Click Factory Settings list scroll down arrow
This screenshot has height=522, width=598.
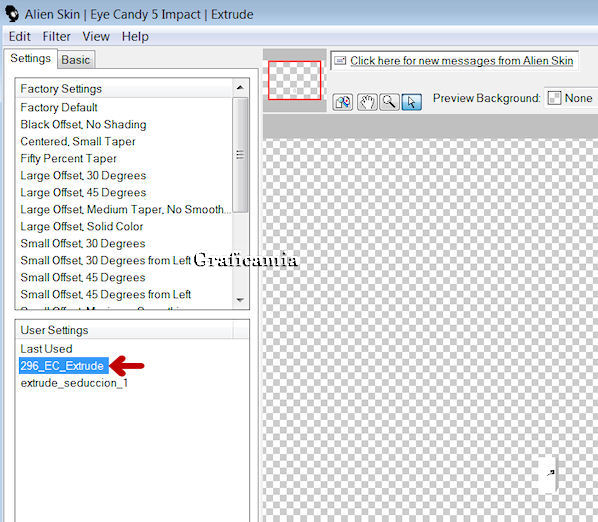(240, 300)
